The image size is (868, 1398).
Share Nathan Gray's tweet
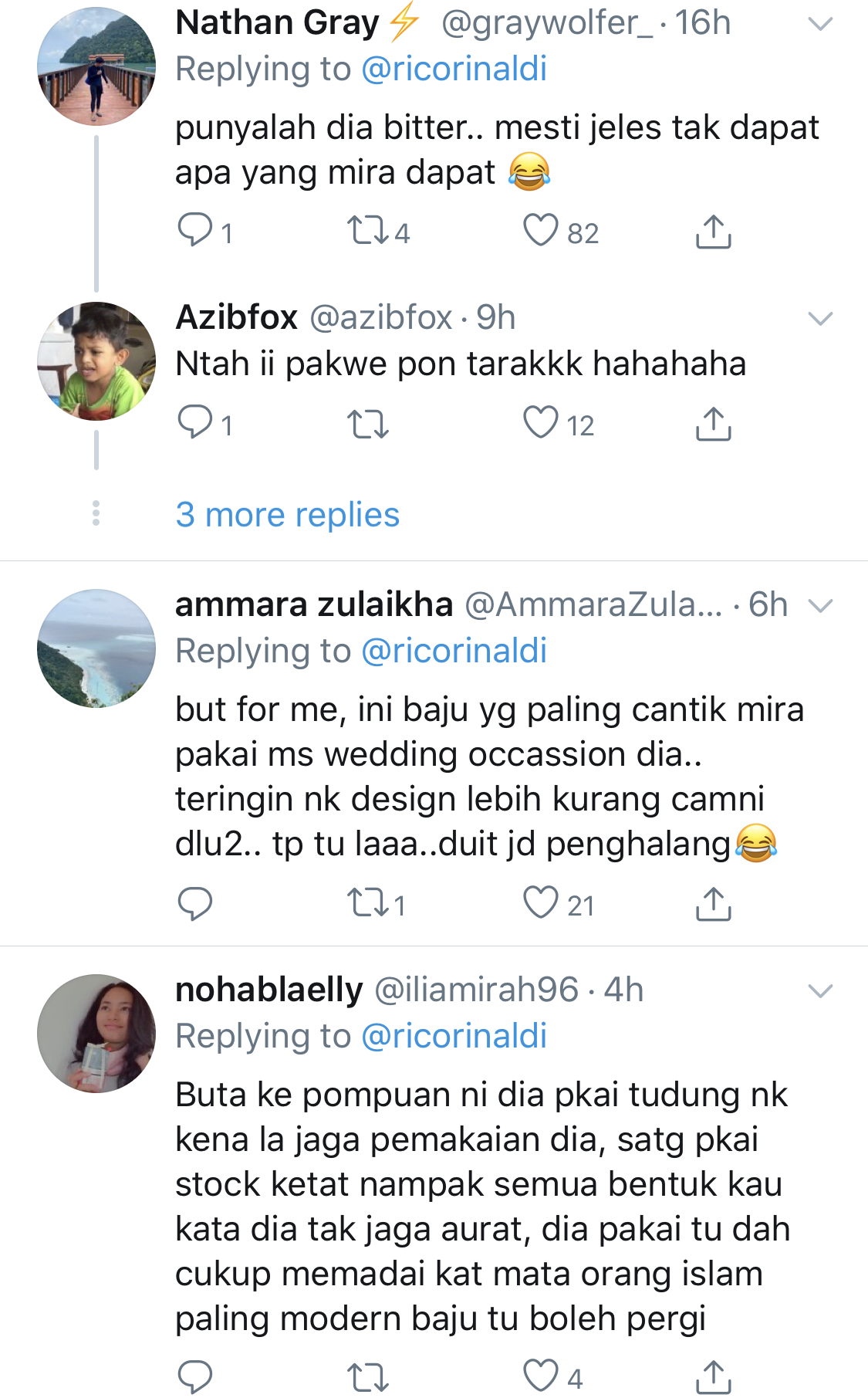click(713, 231)
